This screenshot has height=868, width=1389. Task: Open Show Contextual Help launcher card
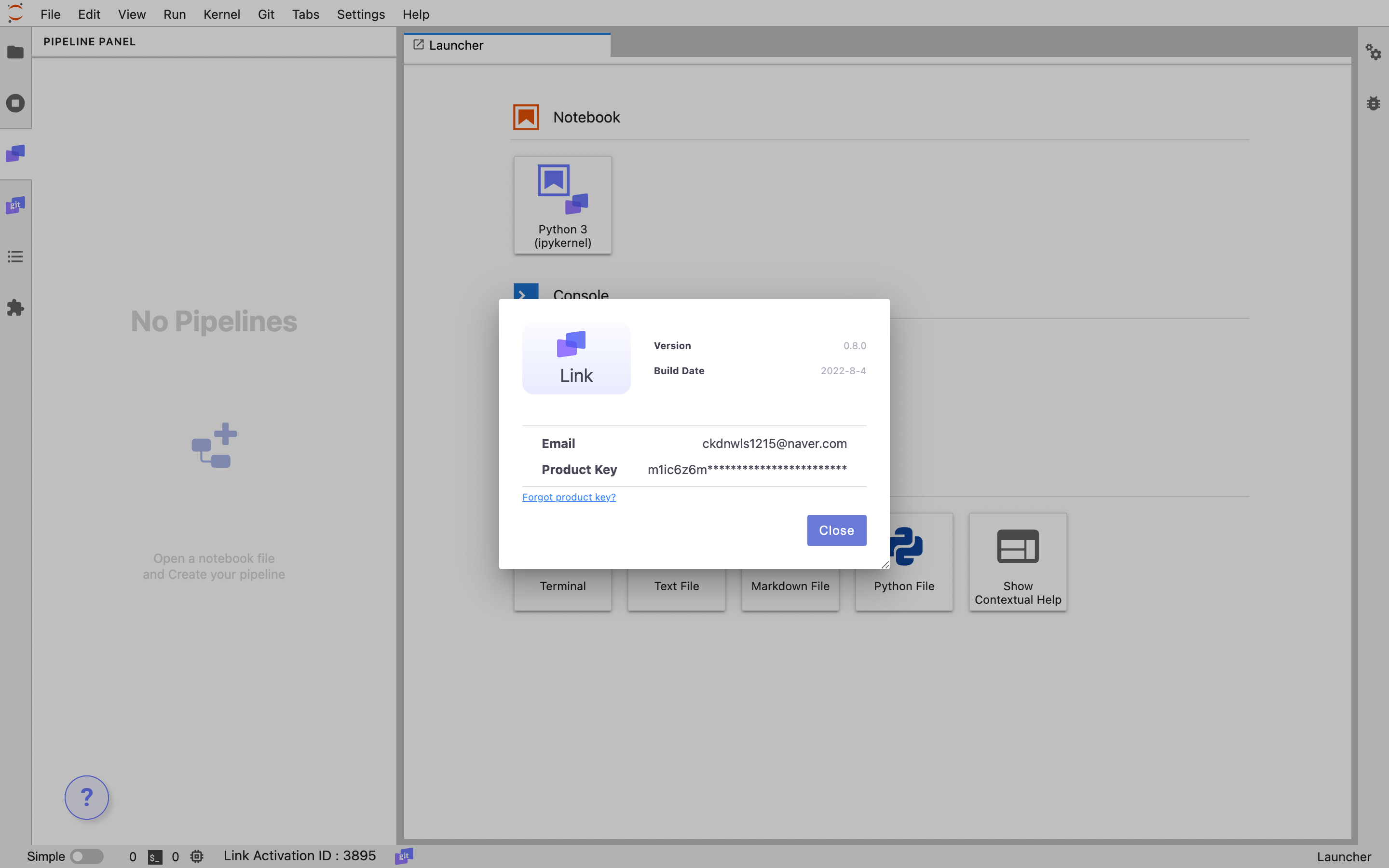[1018, 561]
